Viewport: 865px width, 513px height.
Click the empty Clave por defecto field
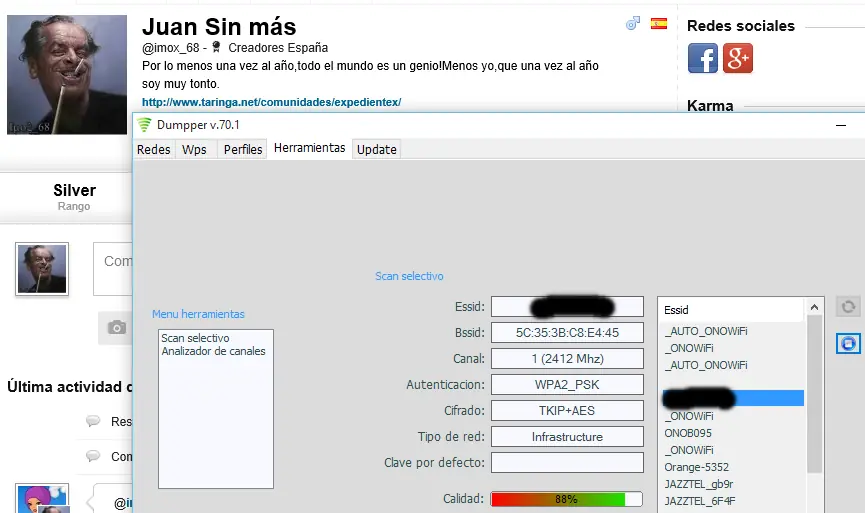(567, 462)
